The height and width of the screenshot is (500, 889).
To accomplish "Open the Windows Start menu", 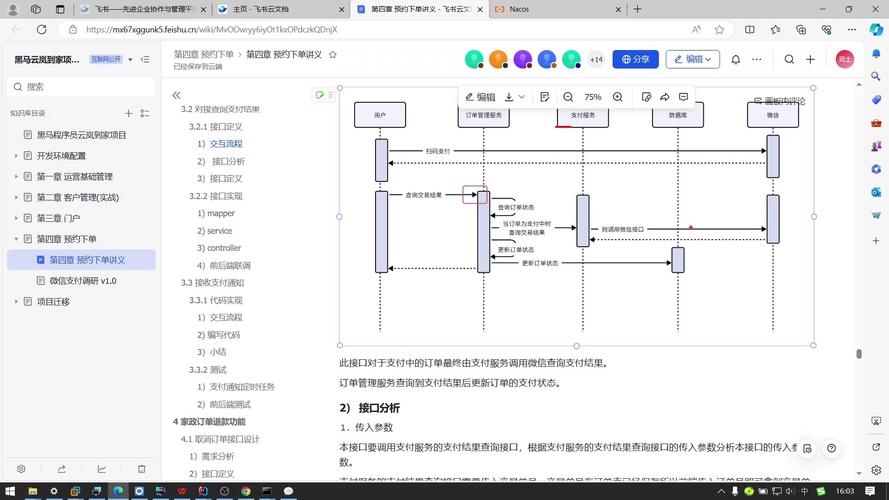I will [10, 491].
